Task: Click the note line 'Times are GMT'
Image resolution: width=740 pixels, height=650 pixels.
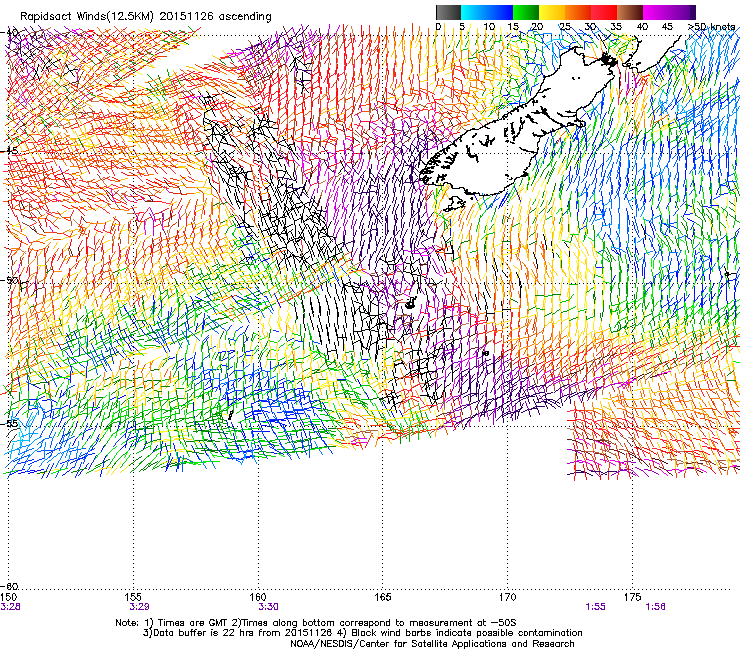Action: point(192,623)
